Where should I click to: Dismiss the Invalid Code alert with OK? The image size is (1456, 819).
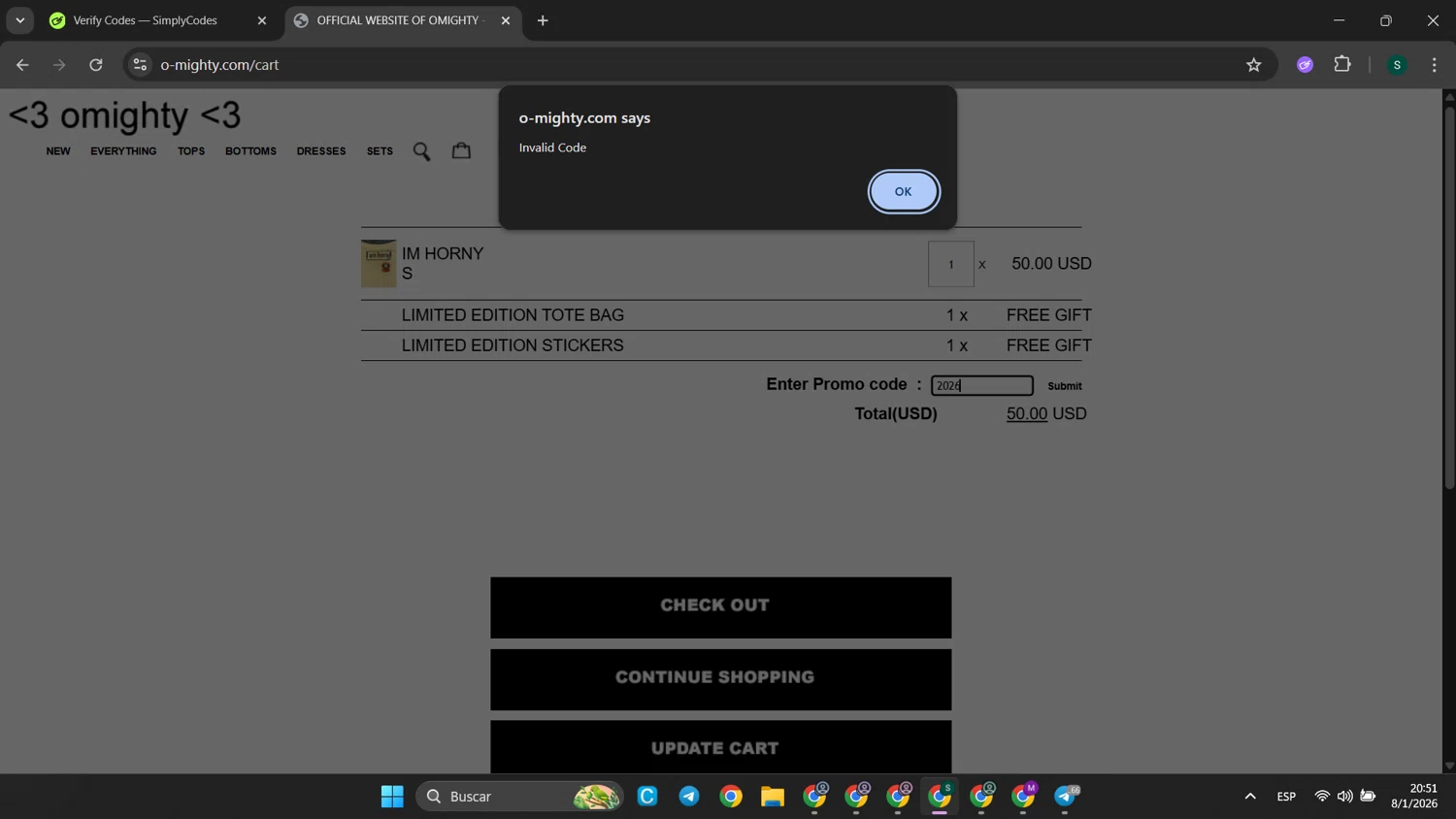click(903, 191)
